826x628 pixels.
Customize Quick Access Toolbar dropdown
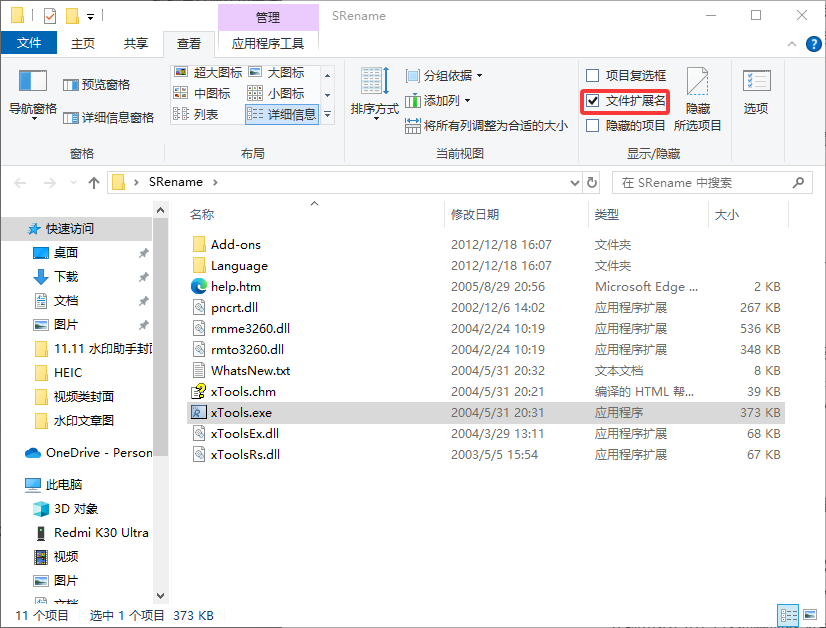(91, 17)
